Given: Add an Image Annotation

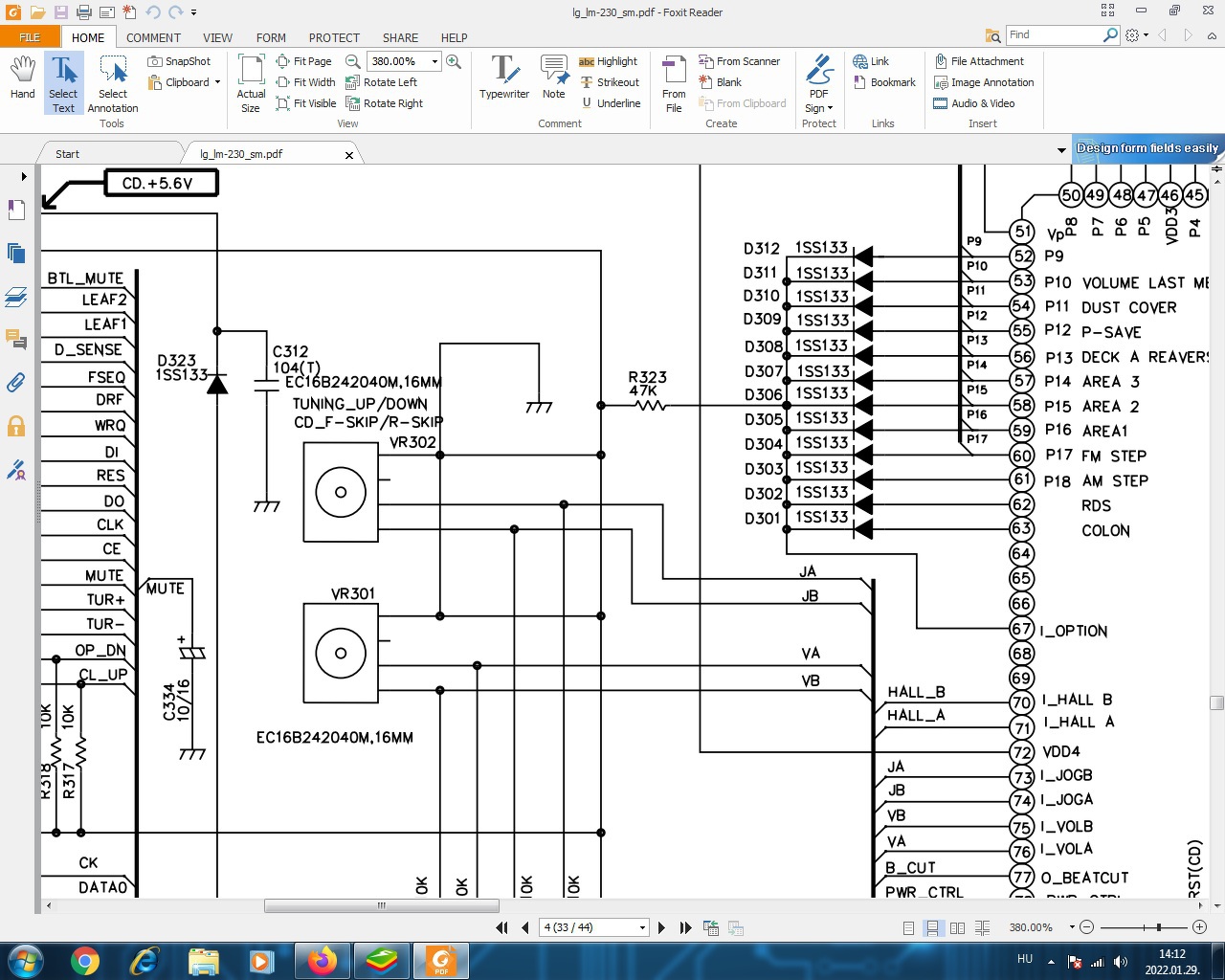Looking at the screenshot, I should pos(984,82).
